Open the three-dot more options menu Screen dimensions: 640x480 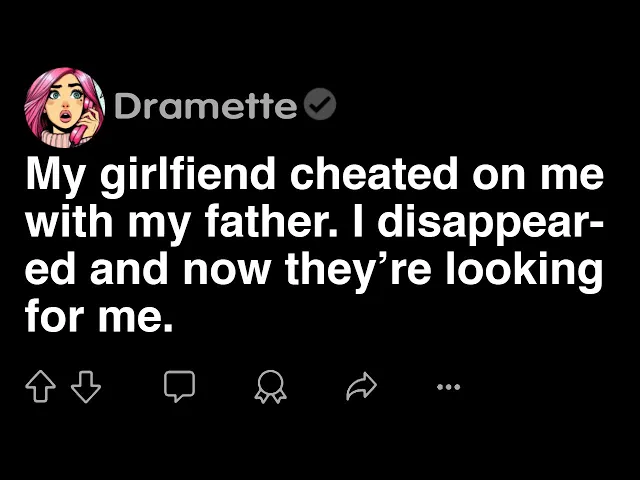(x=449, y=387)
